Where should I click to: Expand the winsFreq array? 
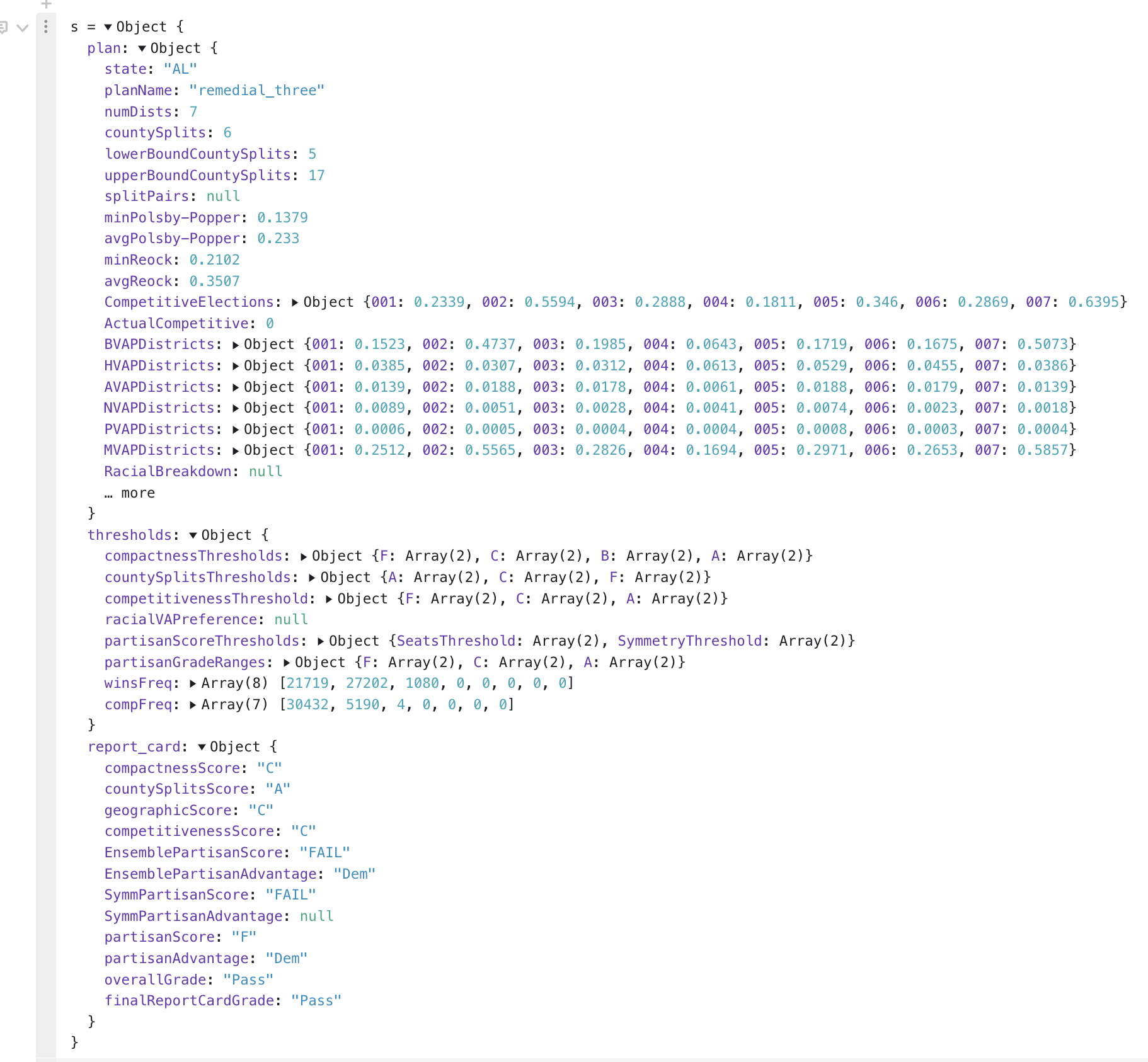pyautogui.click(x=193, y=683)
